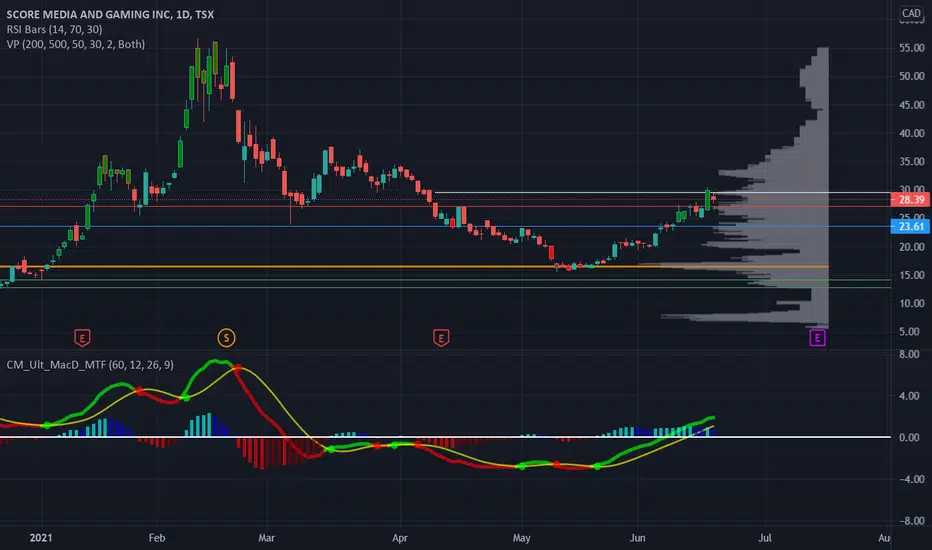This screenshot has height=550, width=932.
Task: Click the 2021 time axis label
Action: click(x=40, y=538)
